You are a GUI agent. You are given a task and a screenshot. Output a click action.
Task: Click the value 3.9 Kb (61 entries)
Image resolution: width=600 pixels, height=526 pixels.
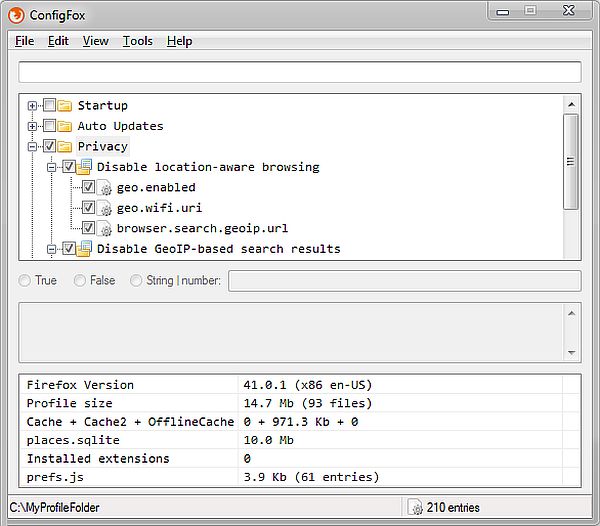tap(311, 477)
